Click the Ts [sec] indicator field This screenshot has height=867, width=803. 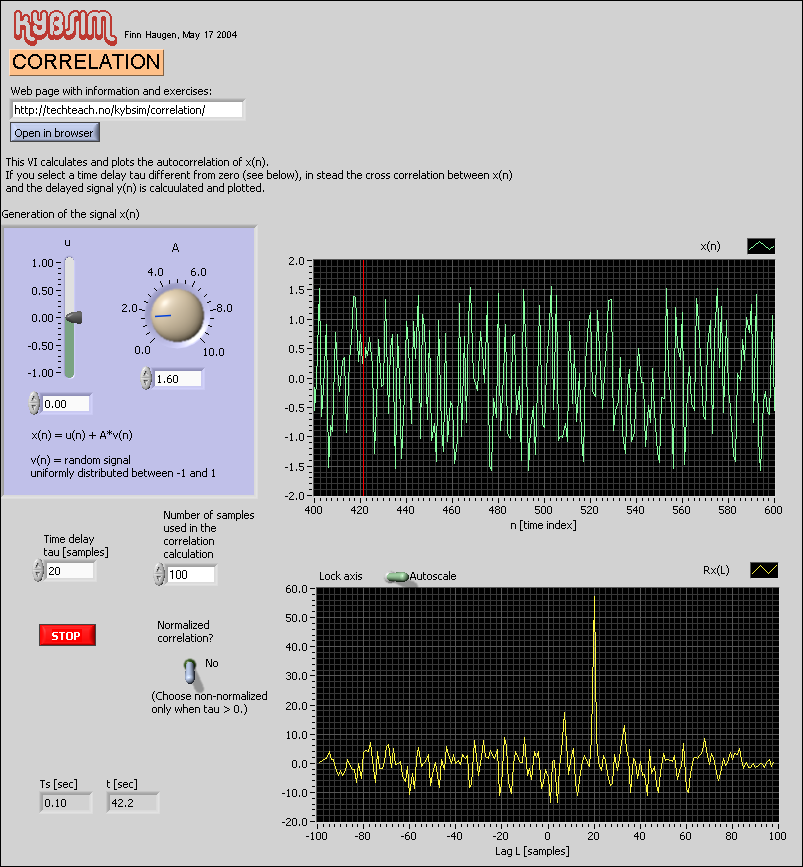(66, 802)
